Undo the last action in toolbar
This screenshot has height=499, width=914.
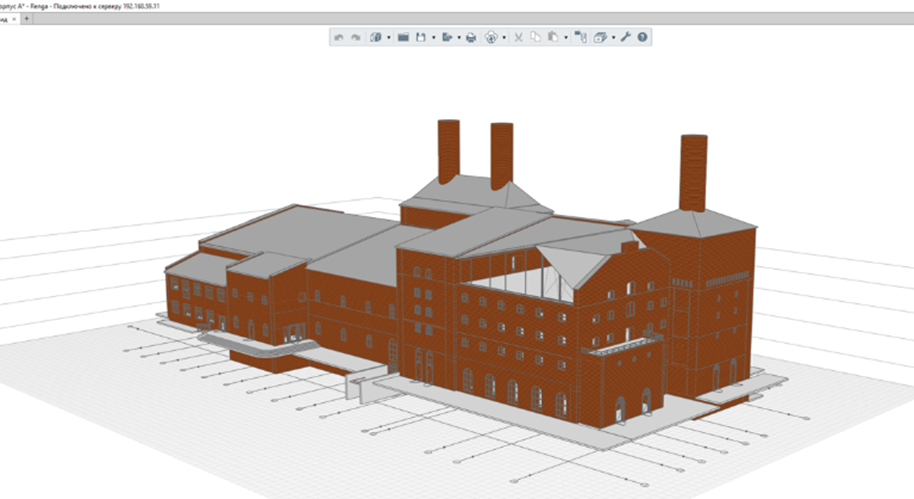click(x=339, y=37)
